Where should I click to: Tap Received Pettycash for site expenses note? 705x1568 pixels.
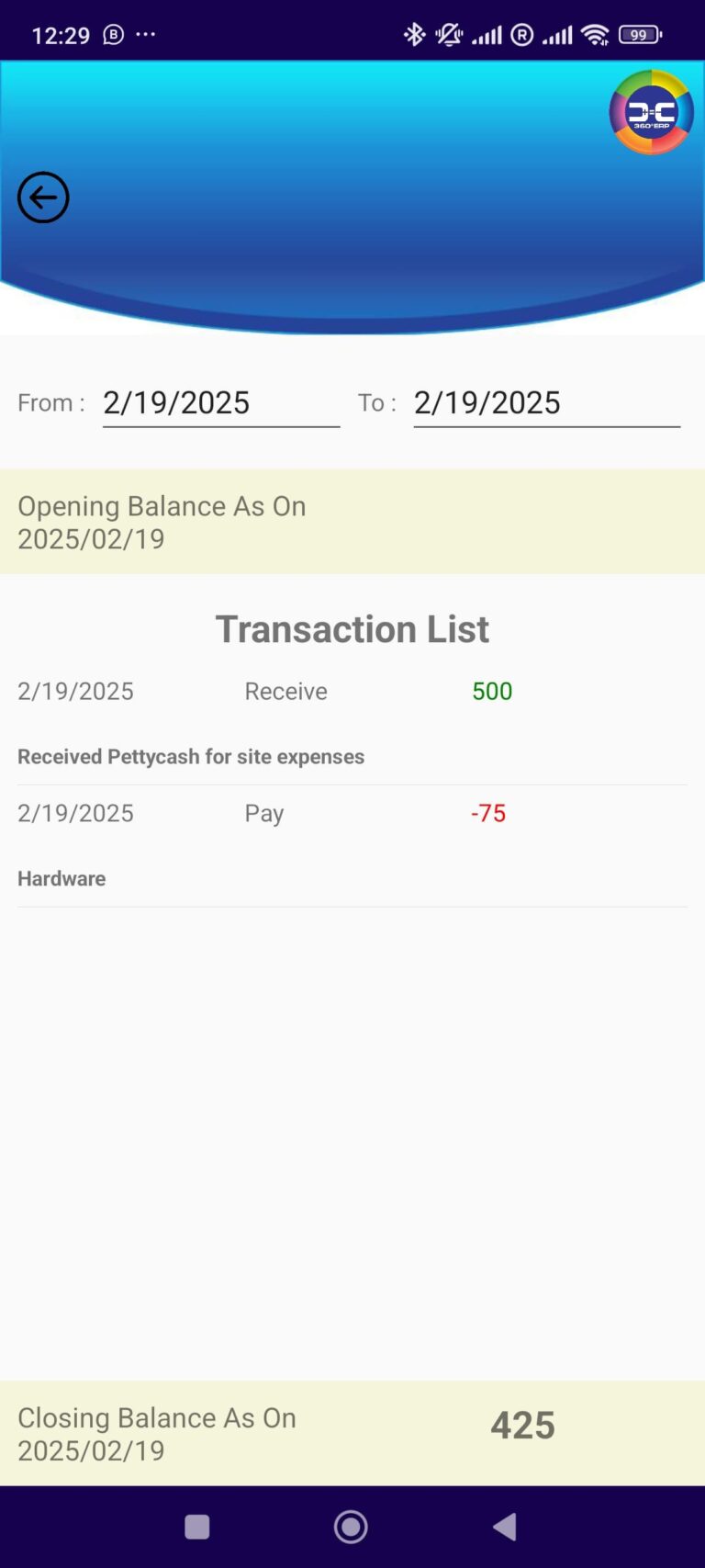click(x=191, y=757)
